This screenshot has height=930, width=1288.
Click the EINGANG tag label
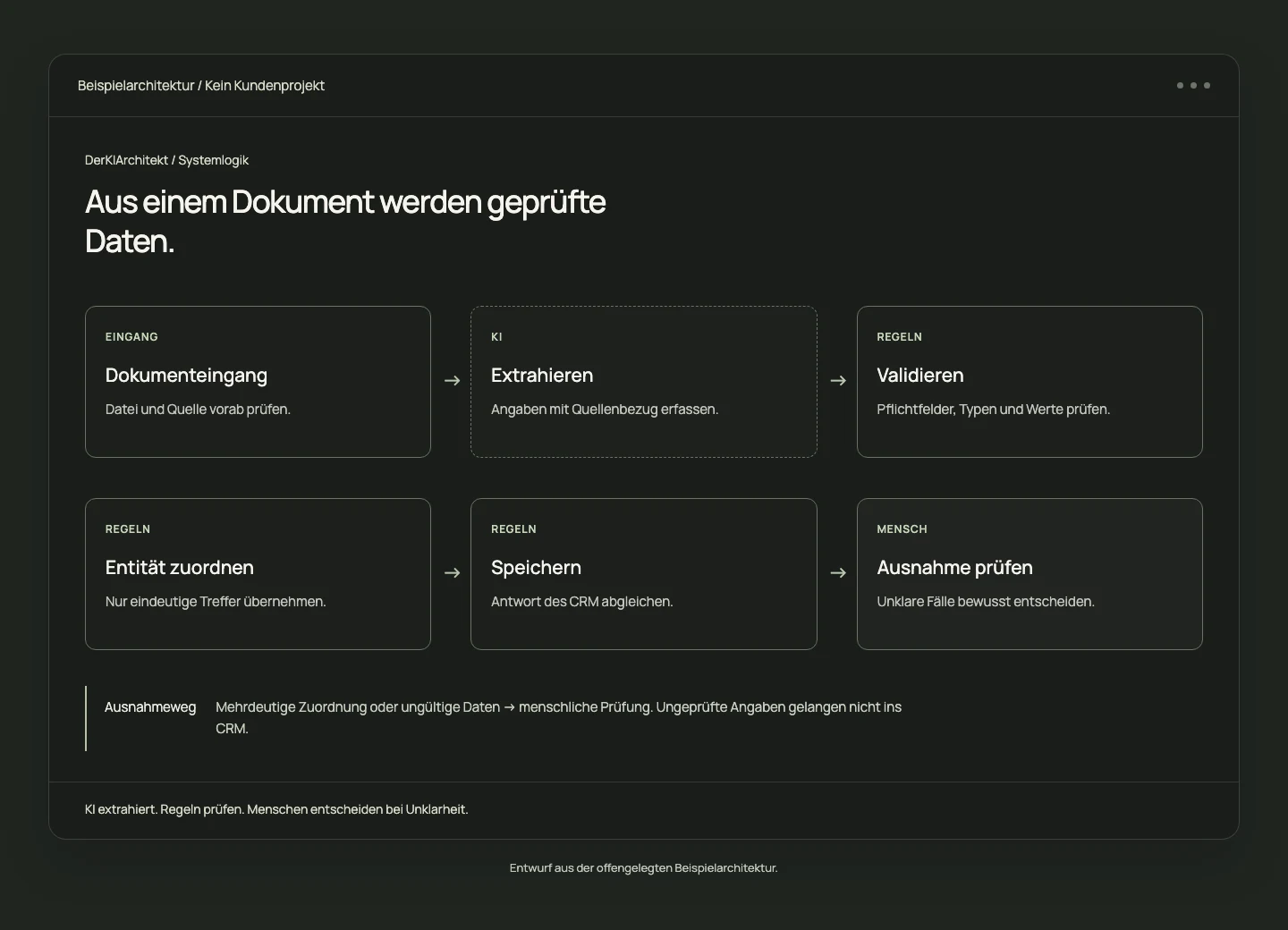131,337
